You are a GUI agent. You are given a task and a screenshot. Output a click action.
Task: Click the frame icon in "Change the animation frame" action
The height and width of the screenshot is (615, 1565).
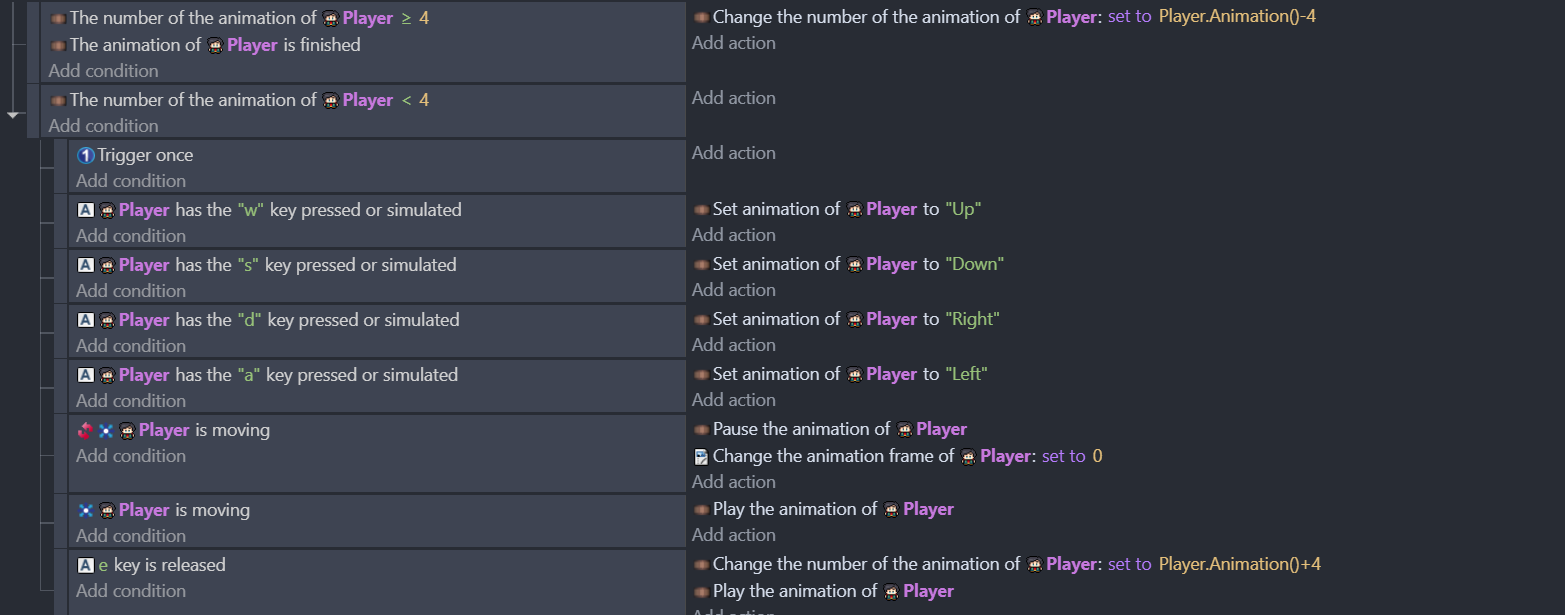(x=701, y=456)
